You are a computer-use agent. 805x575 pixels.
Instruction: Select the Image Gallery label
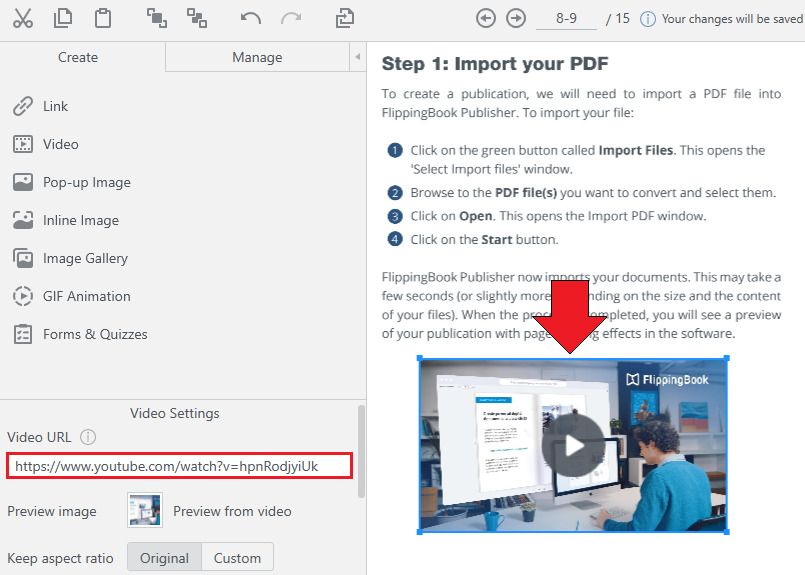85,258
